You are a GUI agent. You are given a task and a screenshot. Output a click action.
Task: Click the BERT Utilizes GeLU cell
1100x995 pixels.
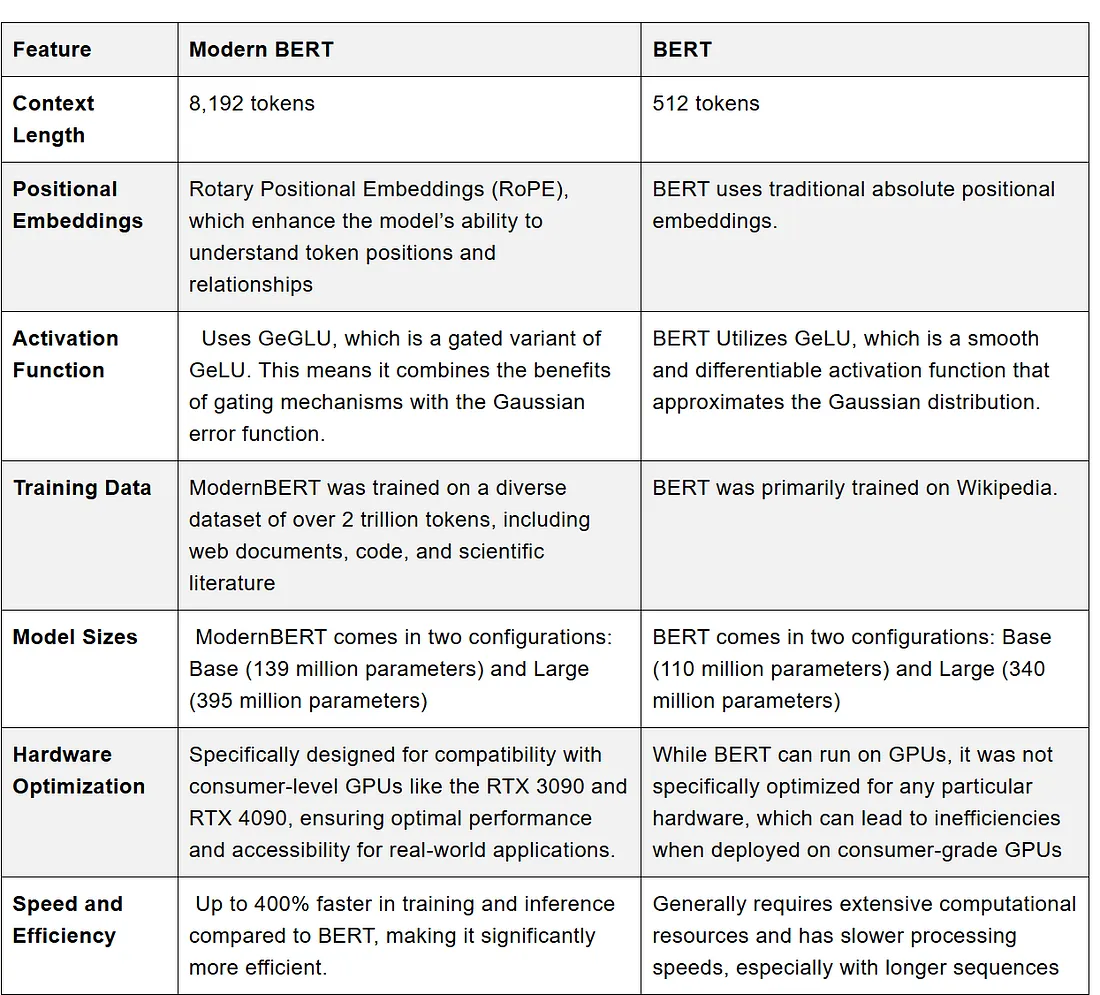(x=864, y=387)
